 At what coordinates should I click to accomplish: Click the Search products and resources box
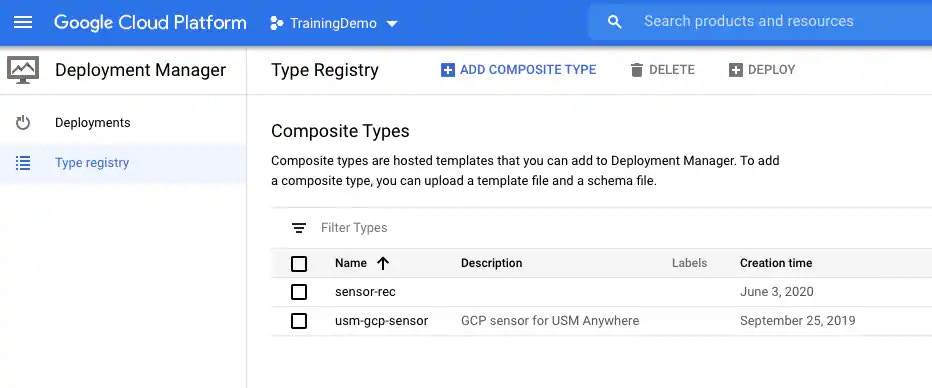(x=760, y=22)
